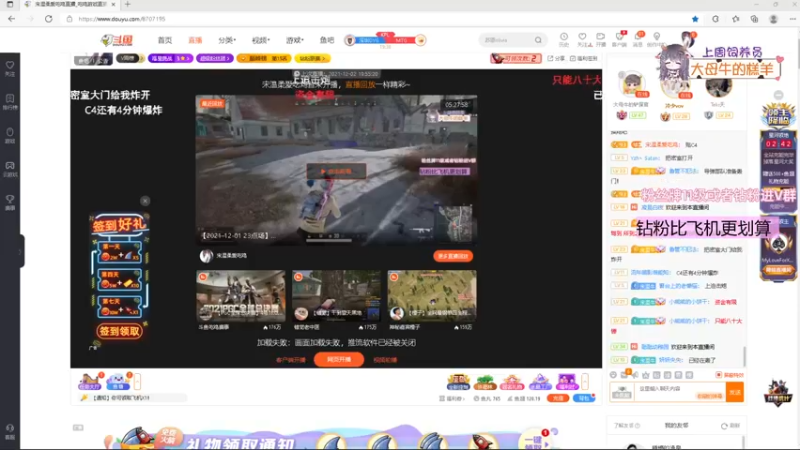The height and width of the screenshot is (450, 800).
Task: Click the red 可抽次数 2 lottery badge
Action: pyautogui.click(x=515, y=58)
